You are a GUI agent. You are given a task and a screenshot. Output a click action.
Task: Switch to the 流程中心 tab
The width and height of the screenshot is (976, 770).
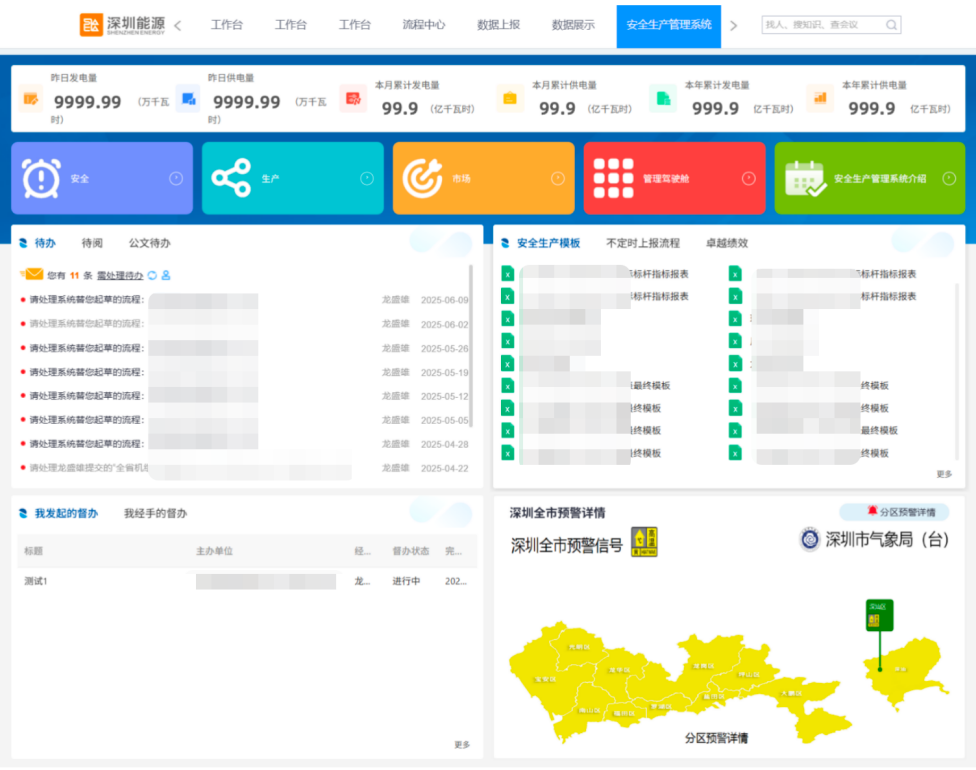click(x=423, y=25)
